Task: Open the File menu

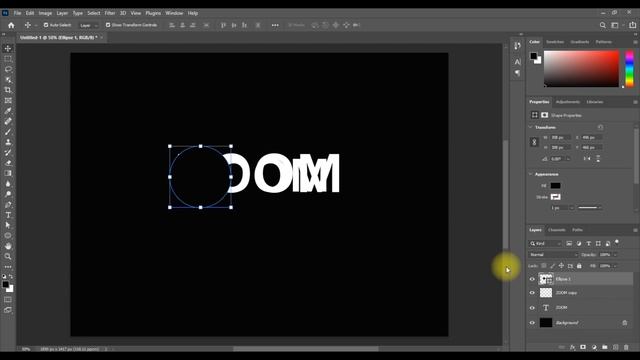Action: click(x=17, y=13)
